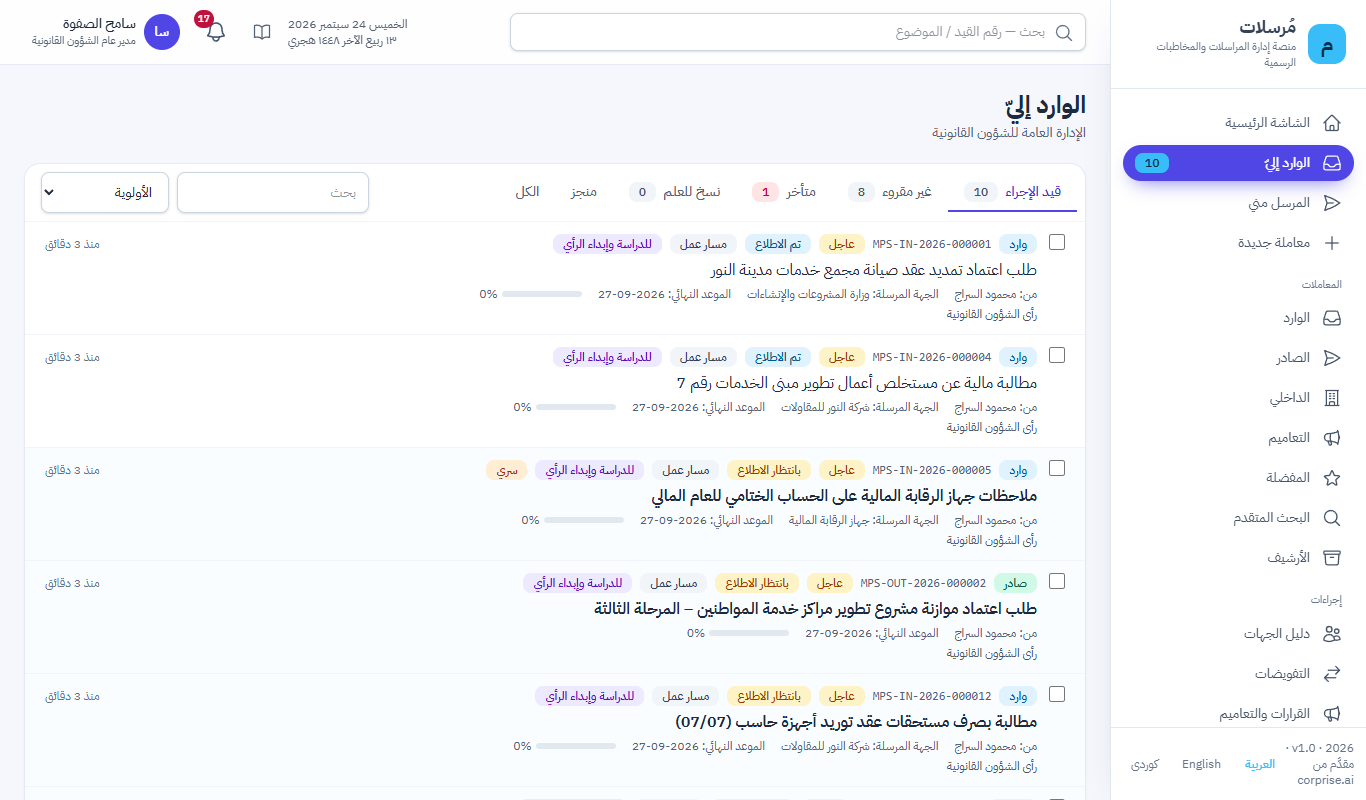Image resolution: width=1366 pixels, height=800 pixels.
Task: Click the star icon for المفضلة
Action: [x=1332, y=478]
